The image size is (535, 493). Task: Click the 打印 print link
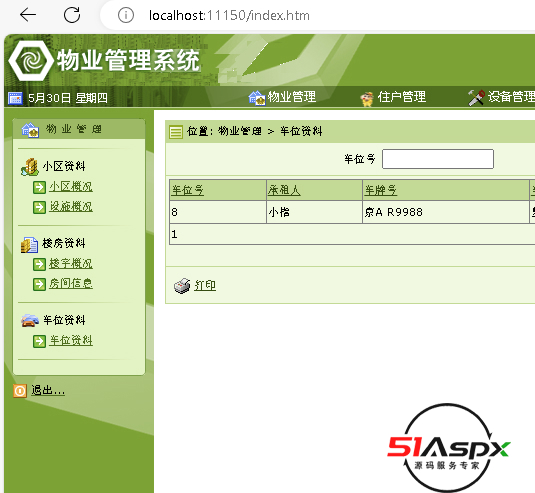[x=205, y=285]
